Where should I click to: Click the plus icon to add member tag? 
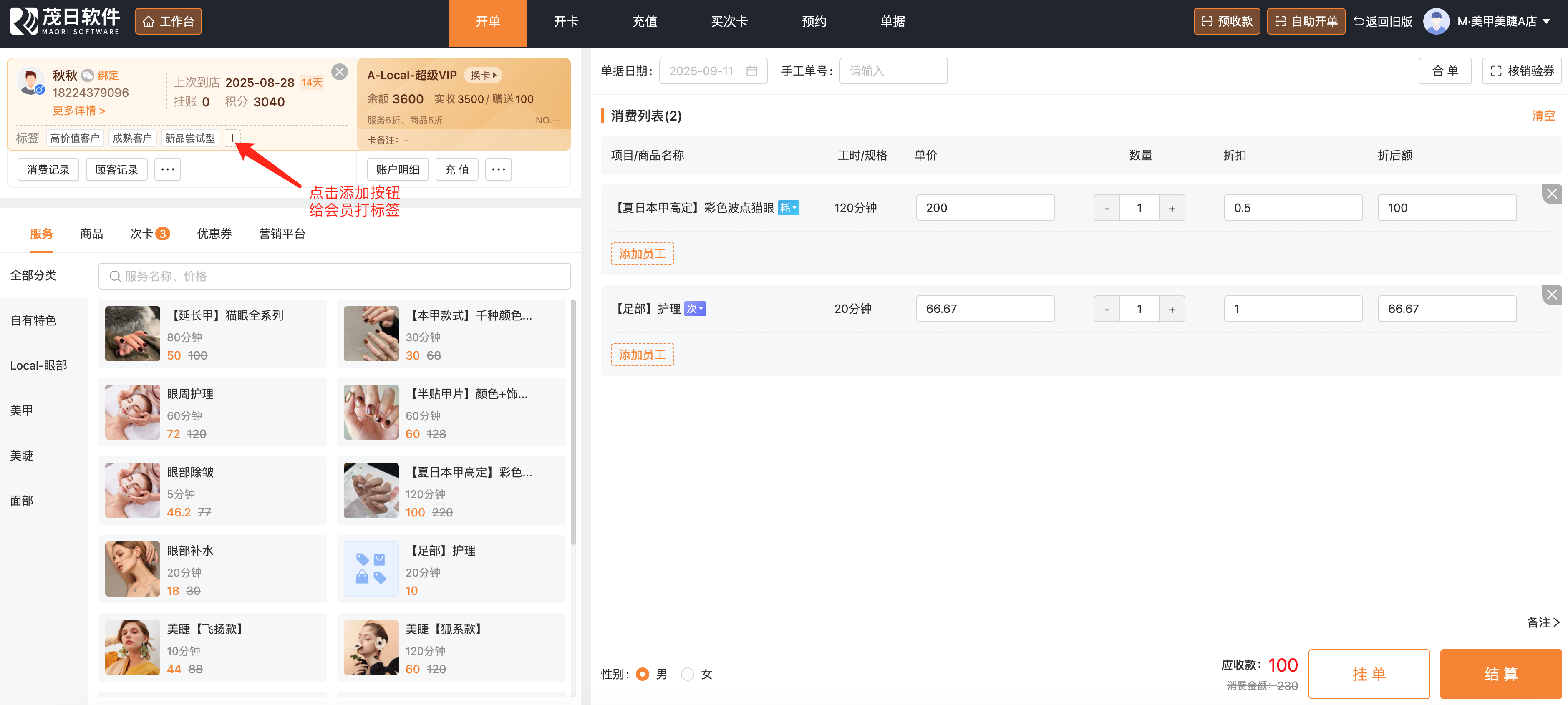point(232,138)
